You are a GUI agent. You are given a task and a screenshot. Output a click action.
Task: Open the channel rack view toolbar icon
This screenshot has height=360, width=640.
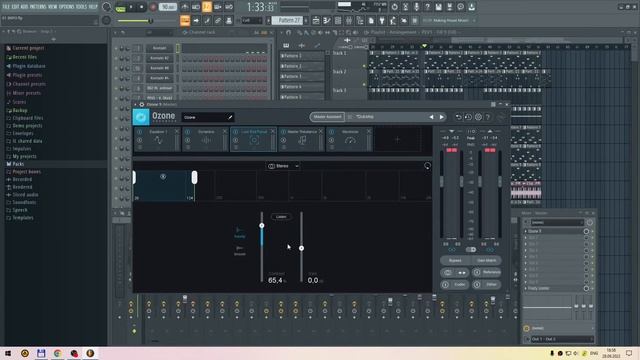click(338, 20)
